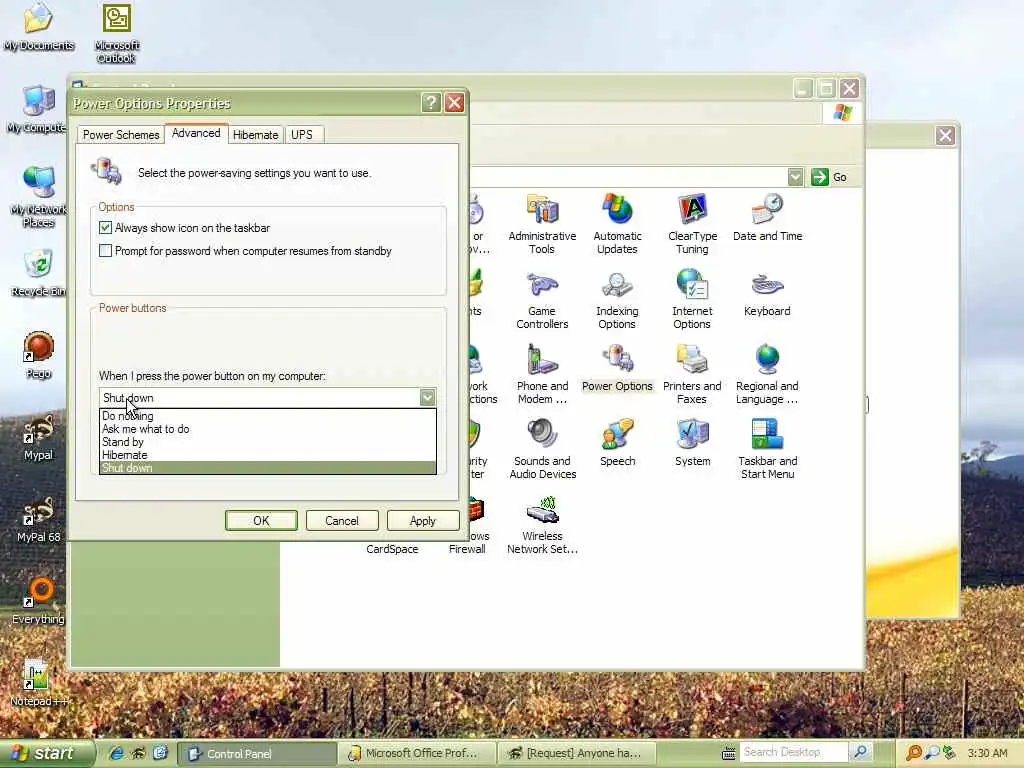The width and height of the screenshot is (1024, 768).
Task: Open Speech settings icon
Action: click(617, 443)
